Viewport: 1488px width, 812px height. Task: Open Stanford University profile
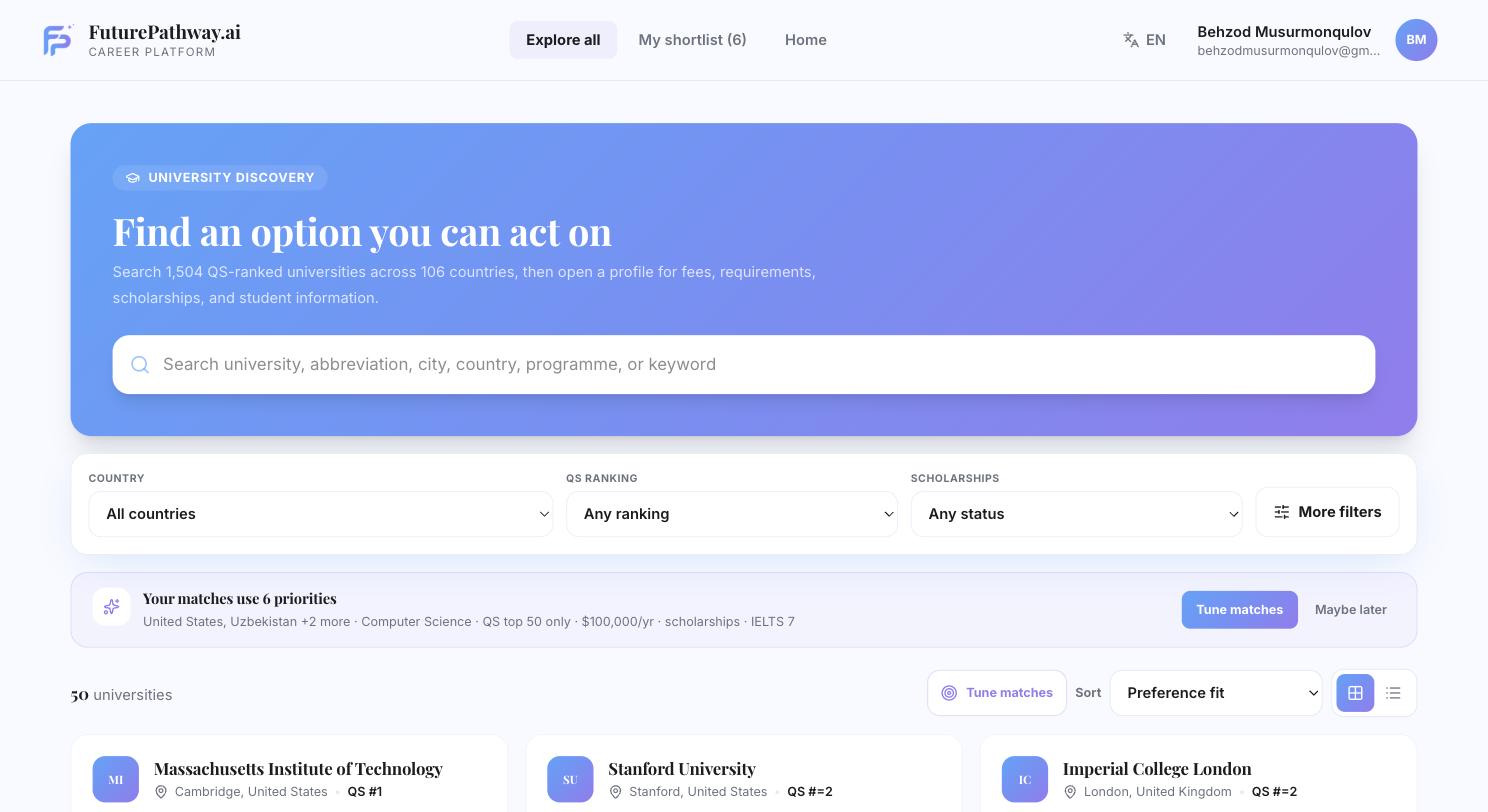(x=682, y=769)
